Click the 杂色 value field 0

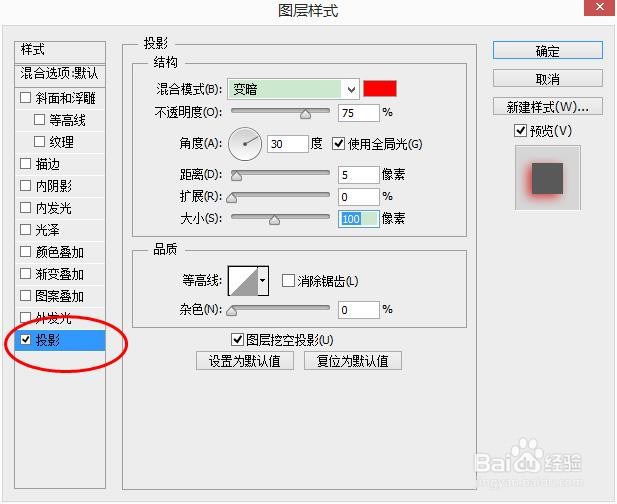(358, 310)
